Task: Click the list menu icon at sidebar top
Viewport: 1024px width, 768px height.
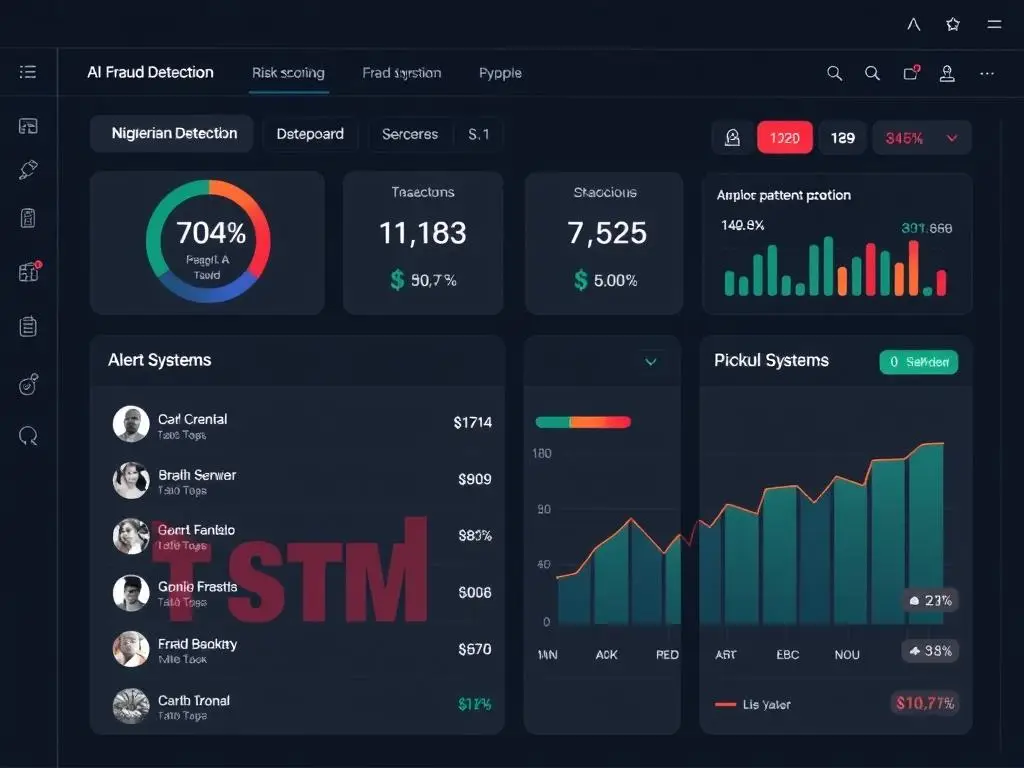Action: coord(28,72)
